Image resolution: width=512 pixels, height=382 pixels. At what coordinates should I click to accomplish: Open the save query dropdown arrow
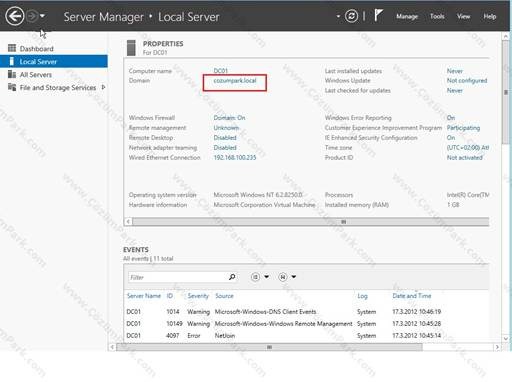pos(294,277)
